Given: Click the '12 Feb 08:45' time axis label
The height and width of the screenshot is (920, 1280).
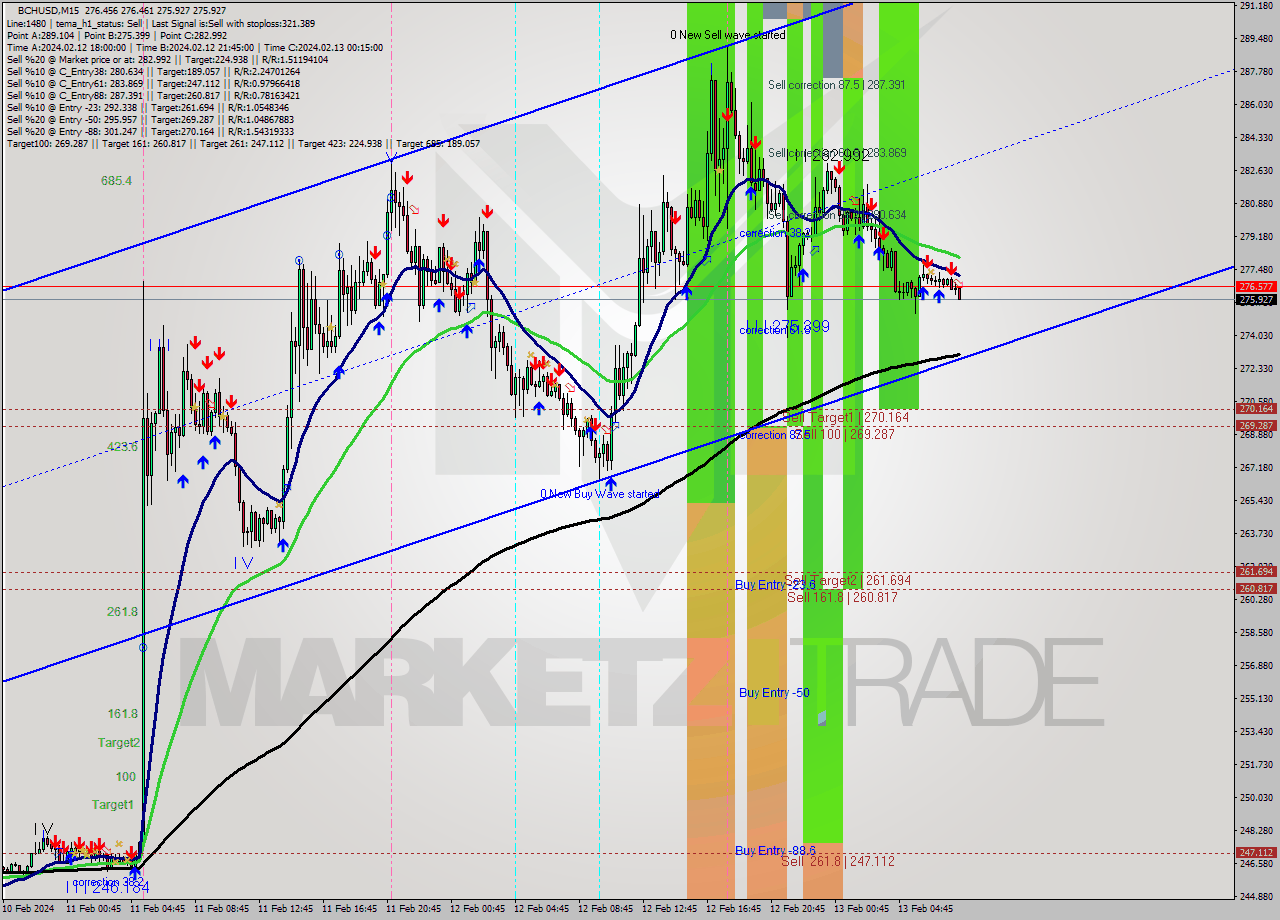Looking at the screenshot, I should point(604,909).
